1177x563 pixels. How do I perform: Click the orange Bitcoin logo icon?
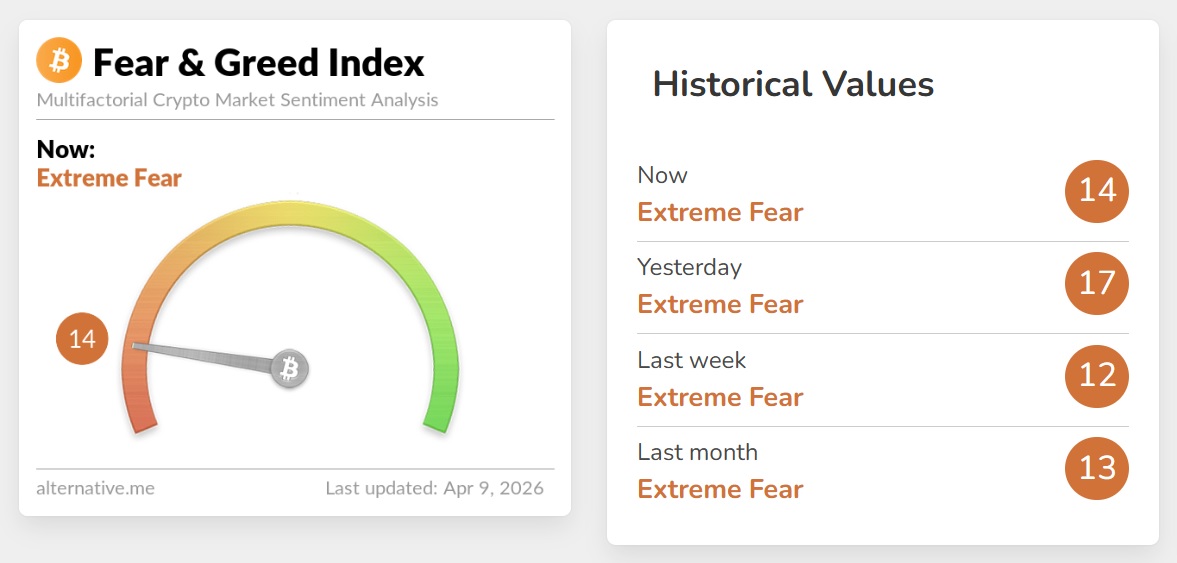click(x=59, y=61)
